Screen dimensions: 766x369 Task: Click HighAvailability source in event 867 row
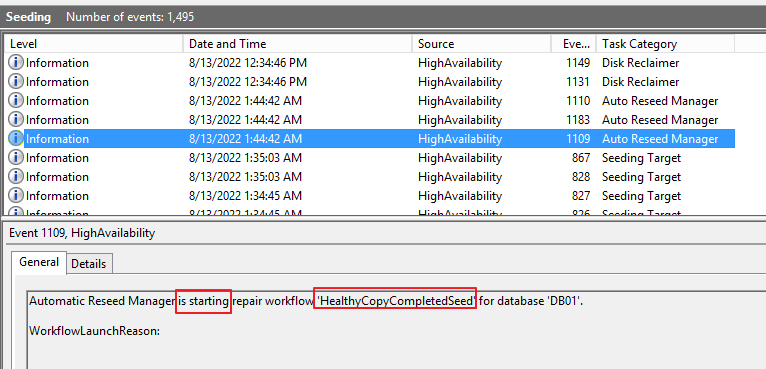(x=460, y=158)
